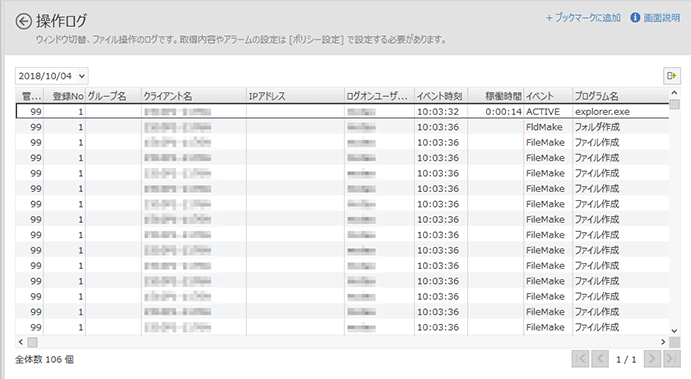Click the 1 / 1 page indicator
Screen dimensions: 691x379
pos(626,360)
